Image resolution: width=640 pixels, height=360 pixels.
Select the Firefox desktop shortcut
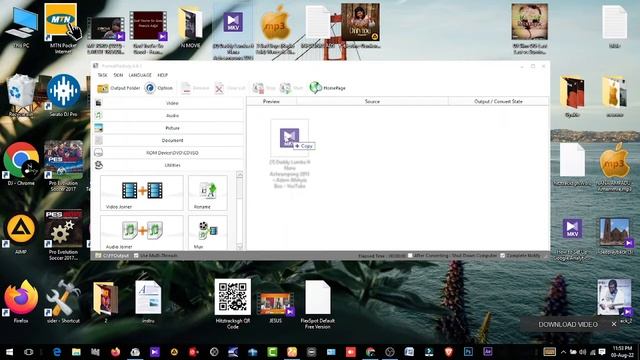pos(21,302)
